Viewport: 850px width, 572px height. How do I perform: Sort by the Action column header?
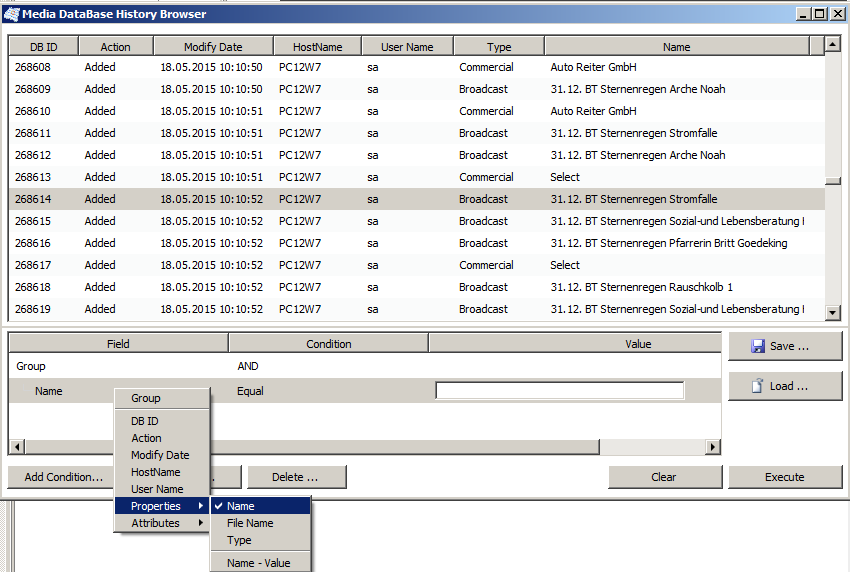coord(115,47)
